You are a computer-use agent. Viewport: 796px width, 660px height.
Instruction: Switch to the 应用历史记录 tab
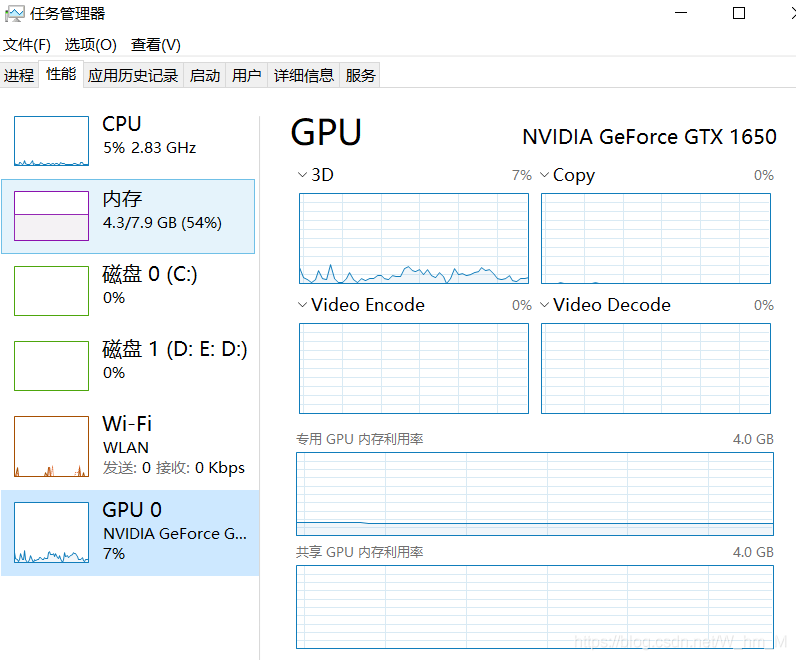coord(133,76)
